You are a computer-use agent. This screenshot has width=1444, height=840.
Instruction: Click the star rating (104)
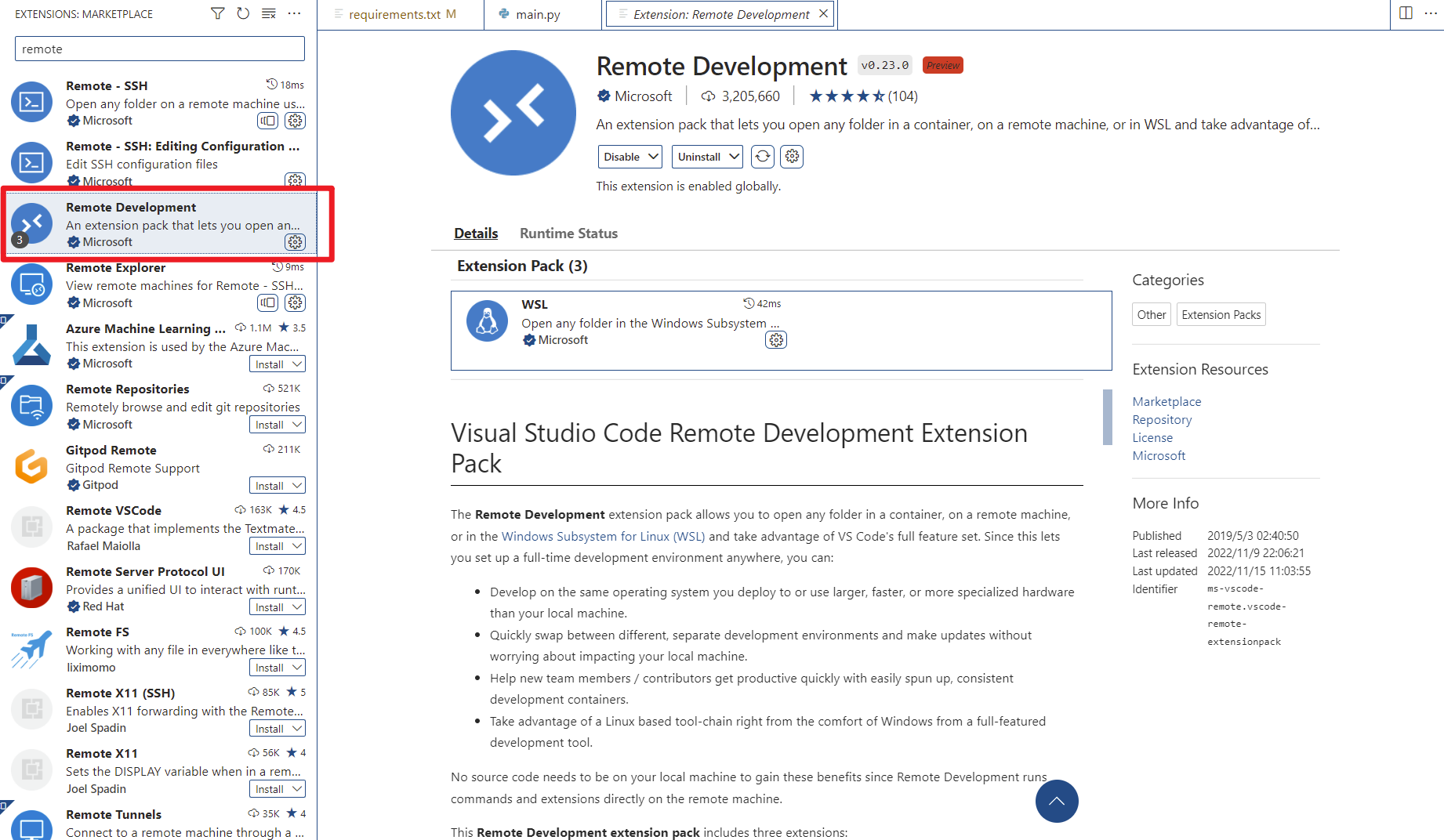point(863,96)
